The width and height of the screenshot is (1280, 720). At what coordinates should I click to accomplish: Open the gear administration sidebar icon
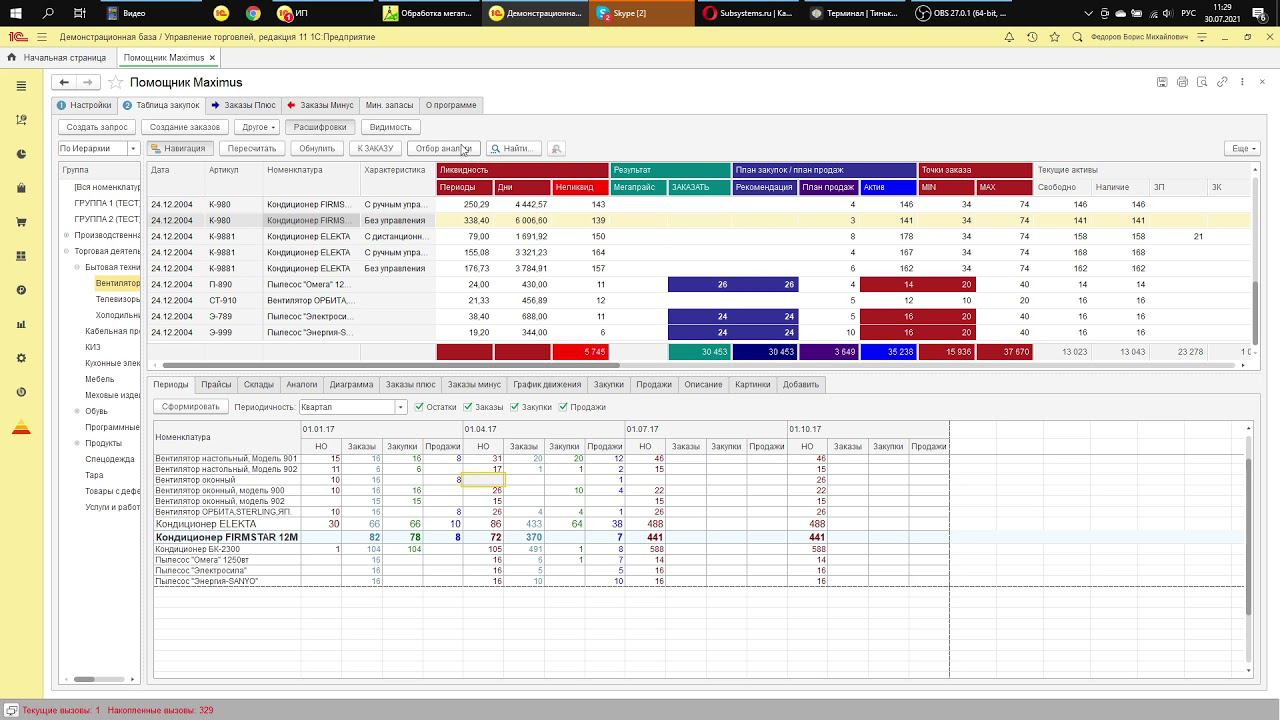pyautogui.click(x=21, y=358)
